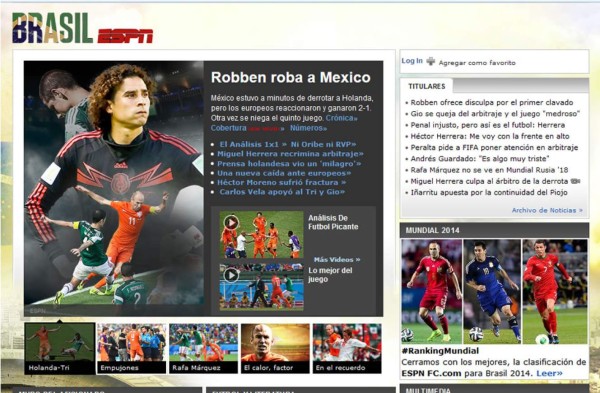Screen dimensions: 600x393
Task: Open the Cobertura link
Action: pos(228,128)
